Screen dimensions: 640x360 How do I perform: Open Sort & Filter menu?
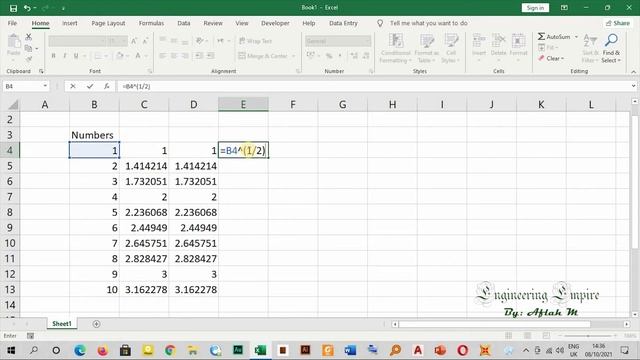[x=590, y=49]
